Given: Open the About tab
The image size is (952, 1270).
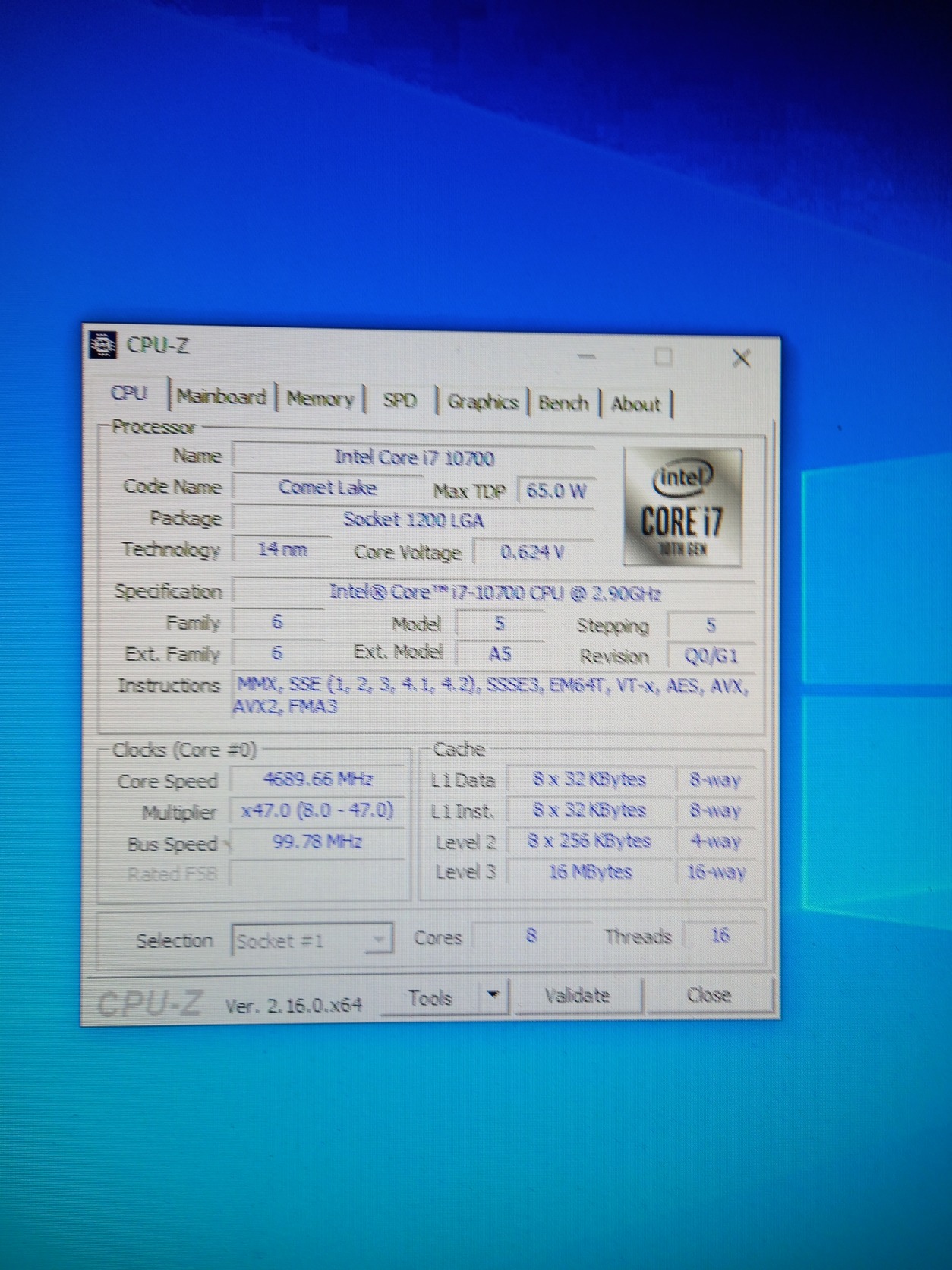Looking at the screenshot, I should pos(635,404).
